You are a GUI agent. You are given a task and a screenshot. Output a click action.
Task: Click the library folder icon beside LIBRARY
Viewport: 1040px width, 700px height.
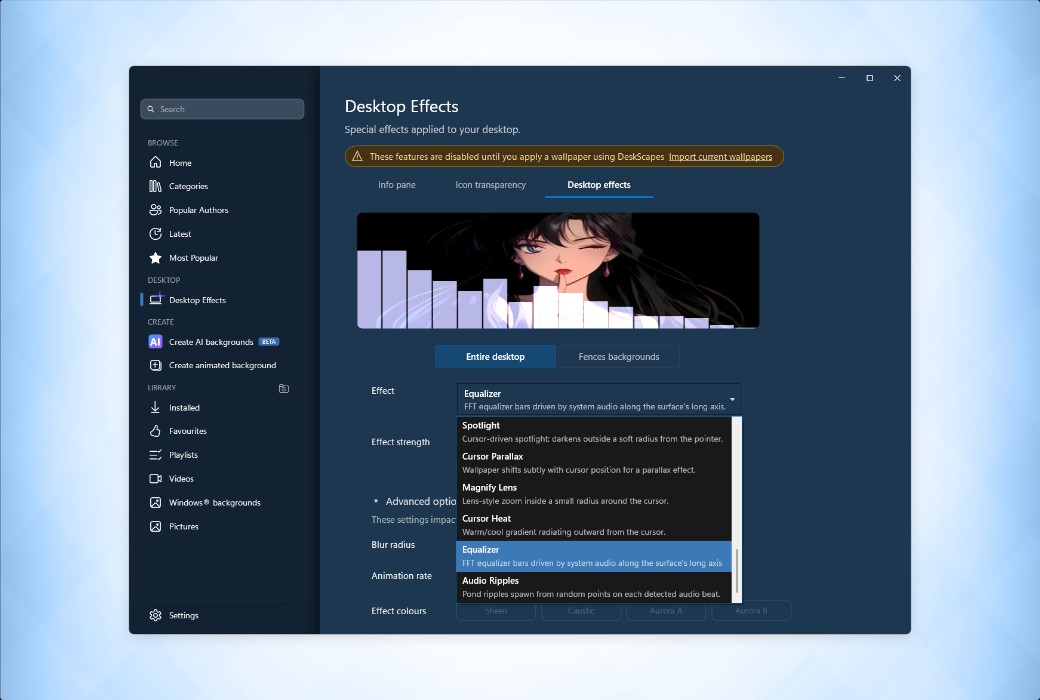point(284,388)
